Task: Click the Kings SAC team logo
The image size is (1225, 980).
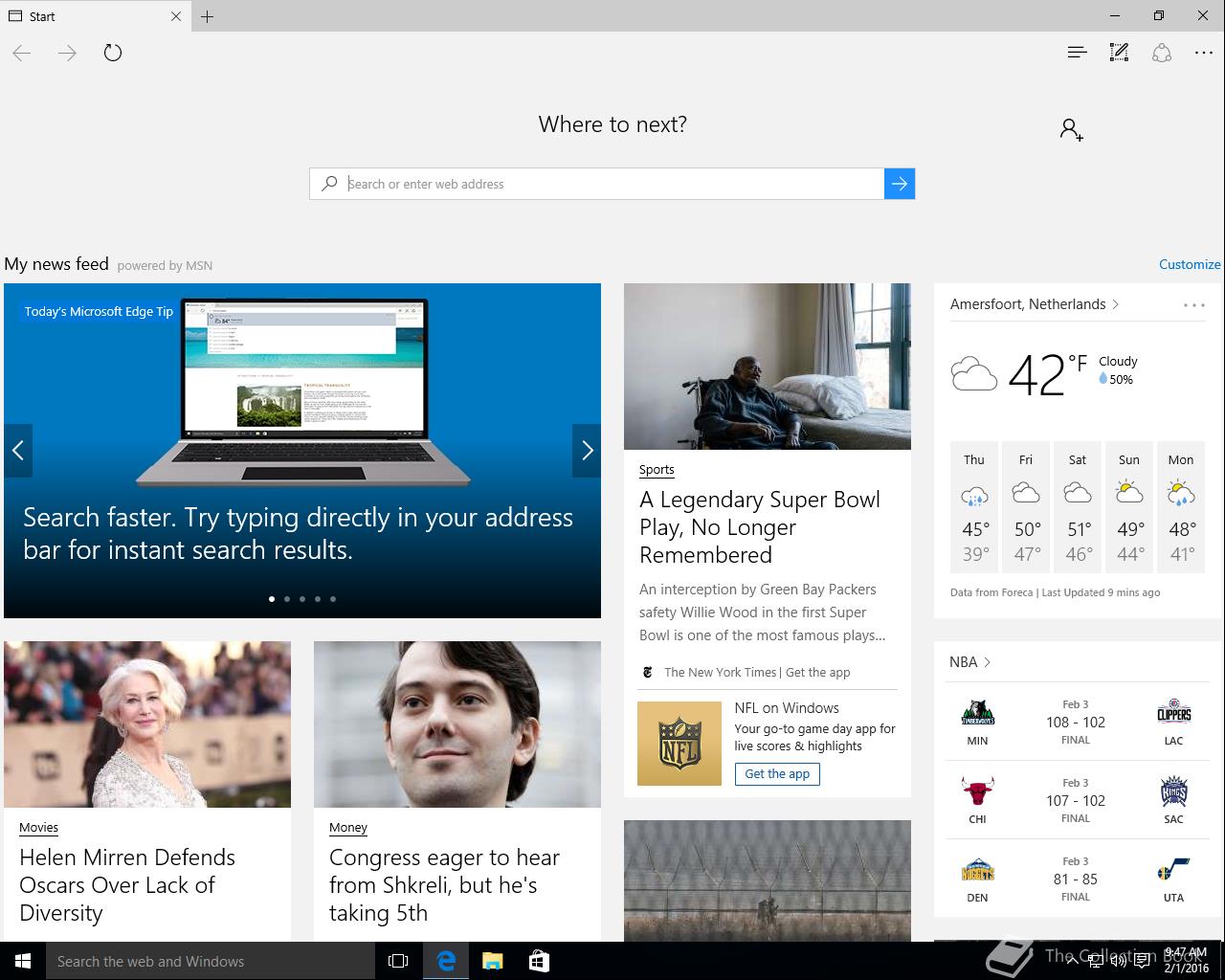Action: point(1174,792)
